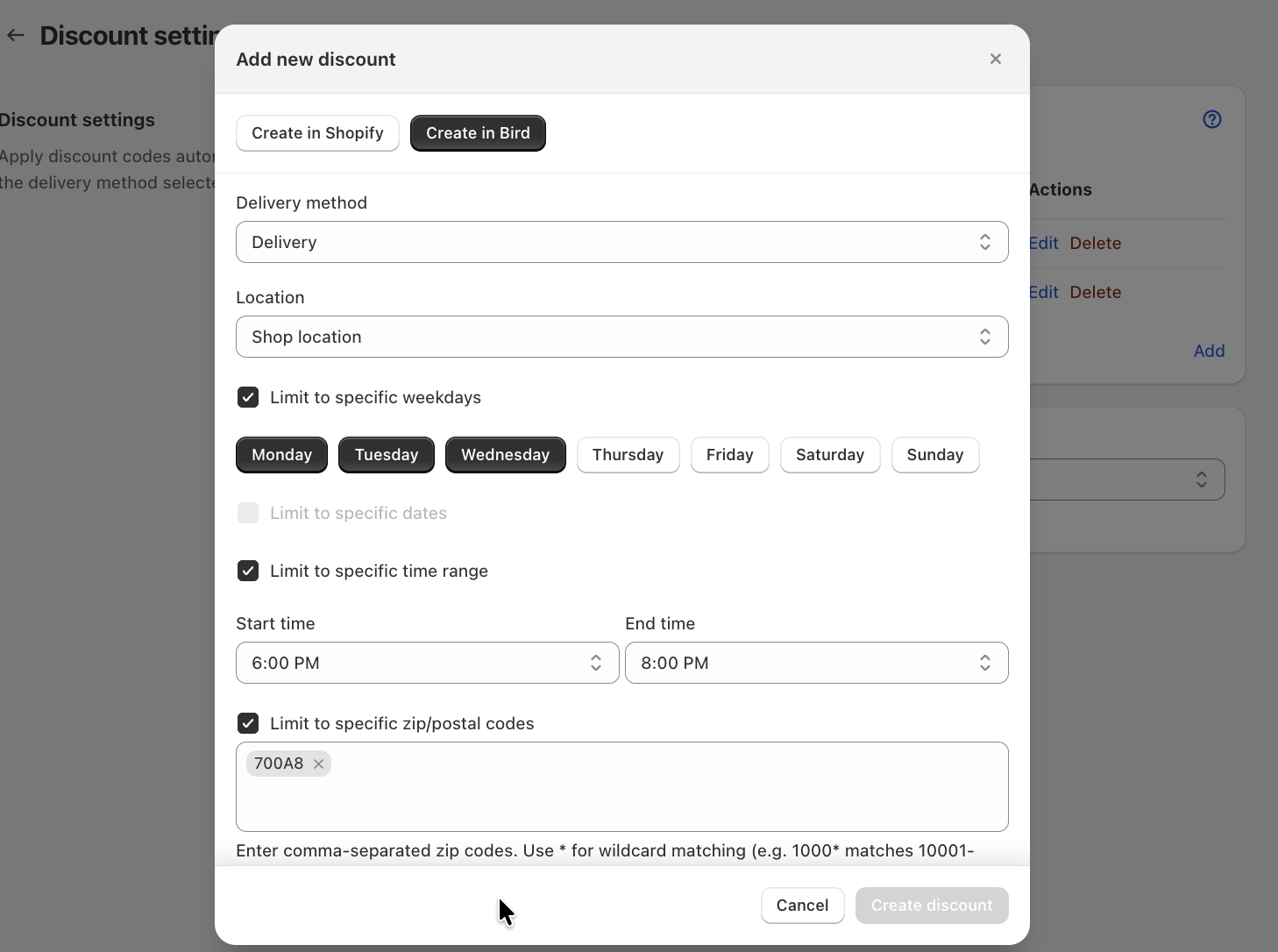The width and height of the screenshot is (1278, 952).
Task: Close the Add new discount dialog
Action: 995,59
